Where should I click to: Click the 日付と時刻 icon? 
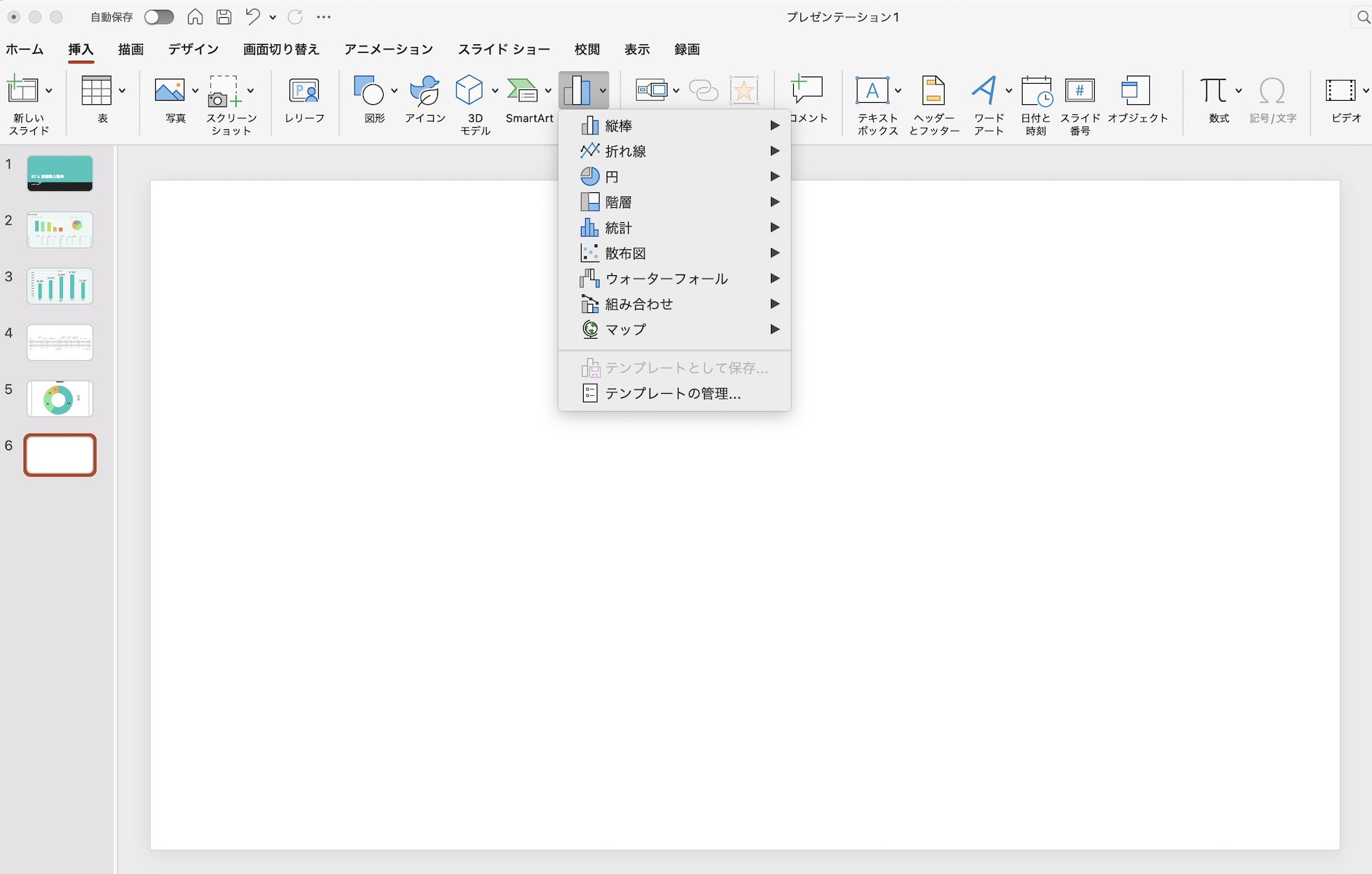point(1036,91)
